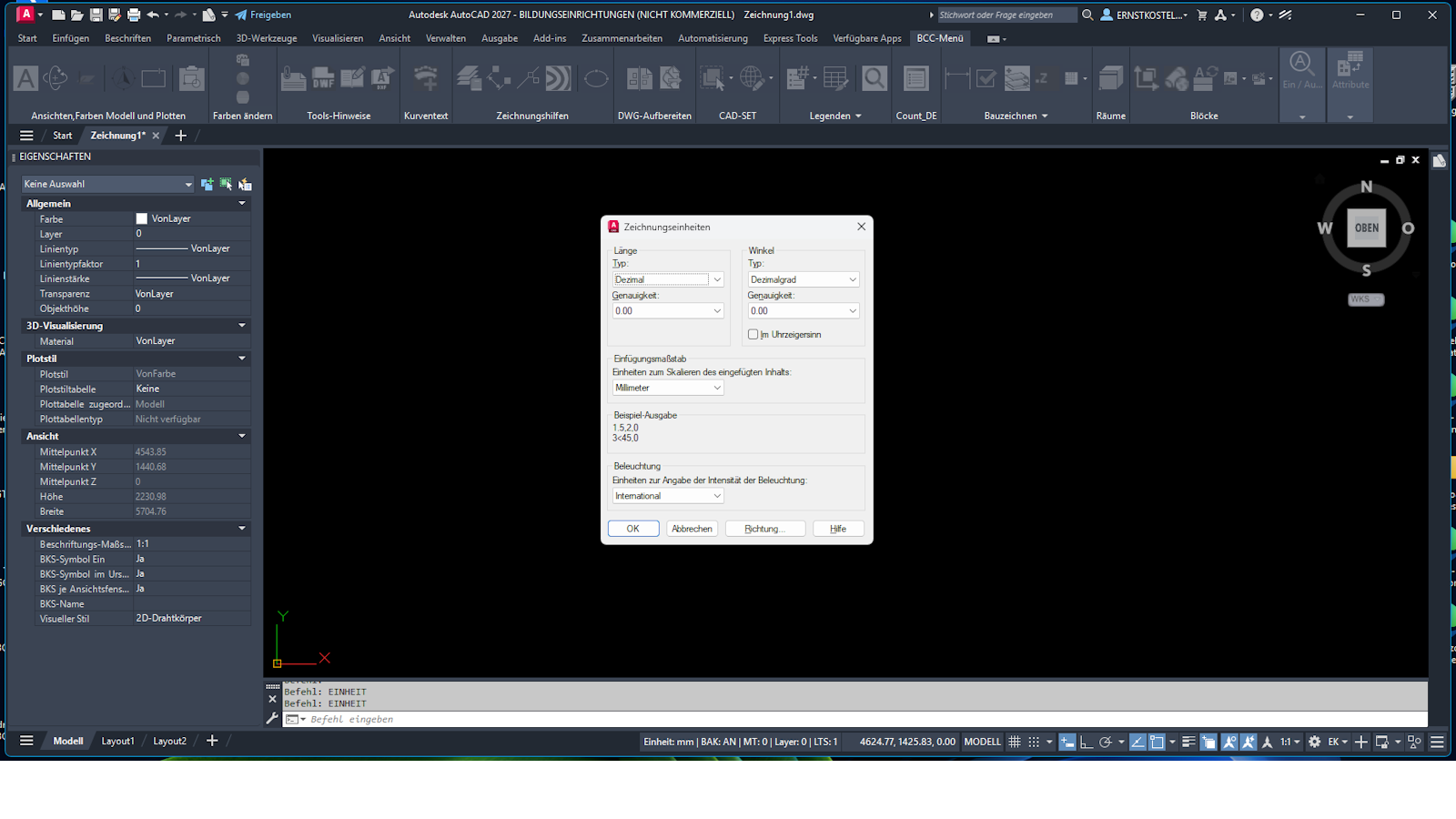This screenshot has width=1456, height=819.
Task: Click the large text 'A' icon in ribbon
Action: tap(26, 79)
